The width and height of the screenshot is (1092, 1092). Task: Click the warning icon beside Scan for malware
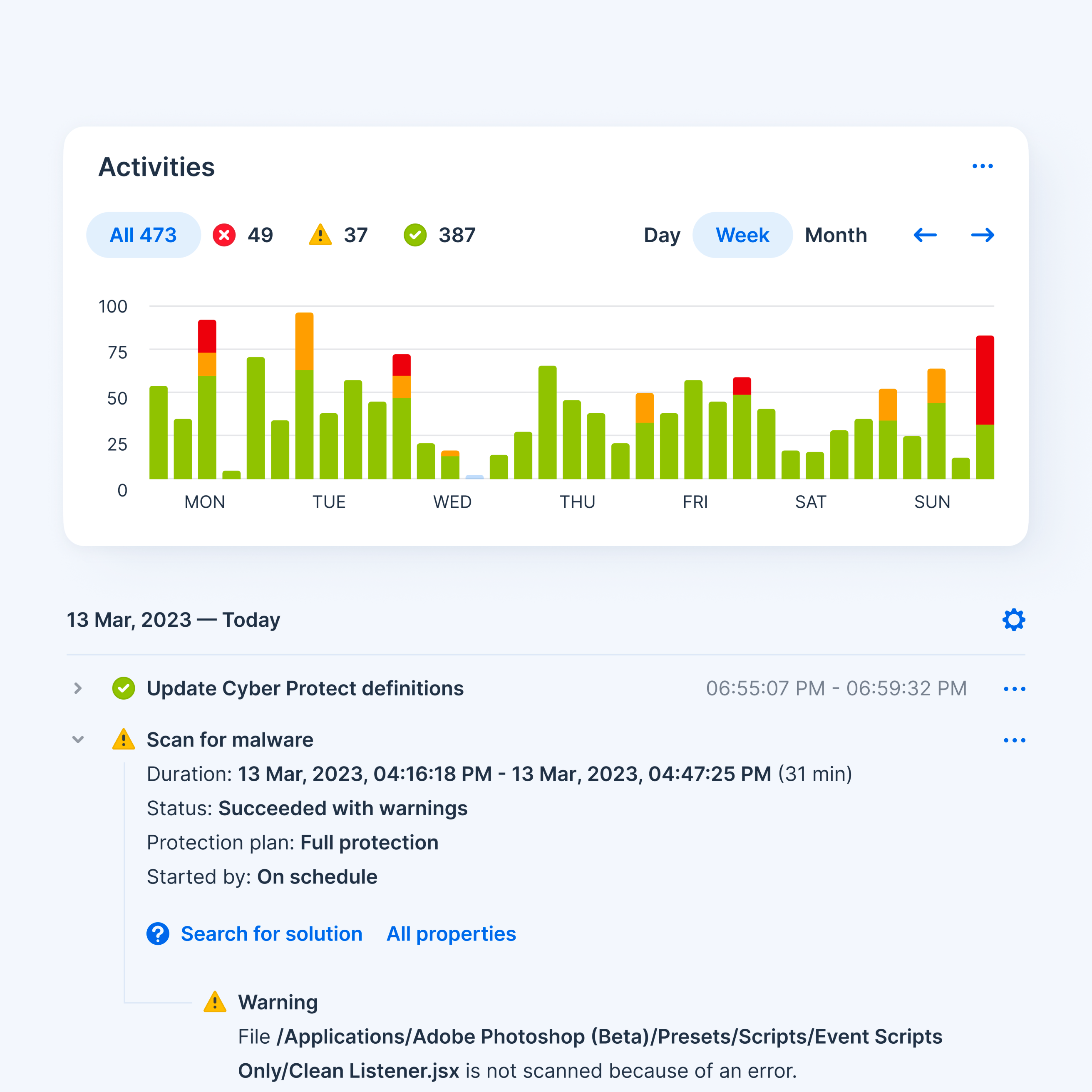tap(124, 739)
